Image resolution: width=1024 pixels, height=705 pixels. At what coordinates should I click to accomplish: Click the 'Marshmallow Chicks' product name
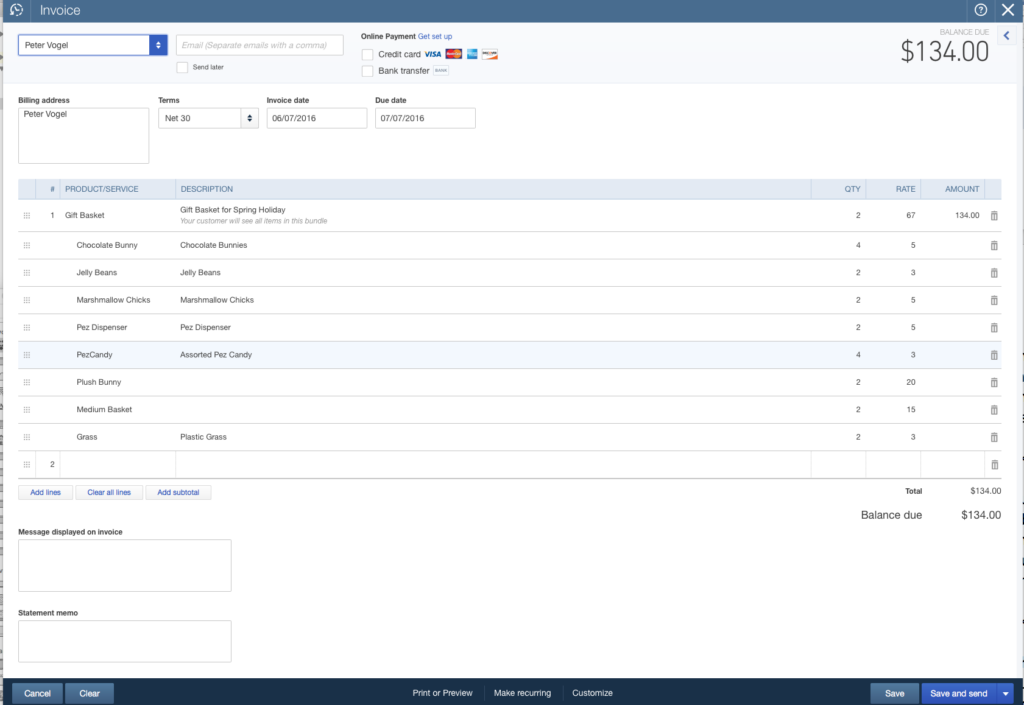[113, 300]
